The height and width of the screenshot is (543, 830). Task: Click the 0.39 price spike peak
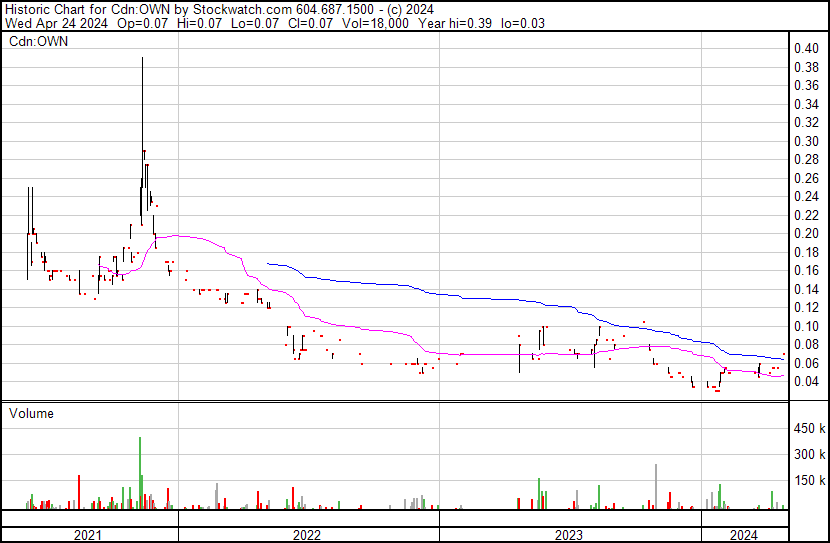(142, 58)
